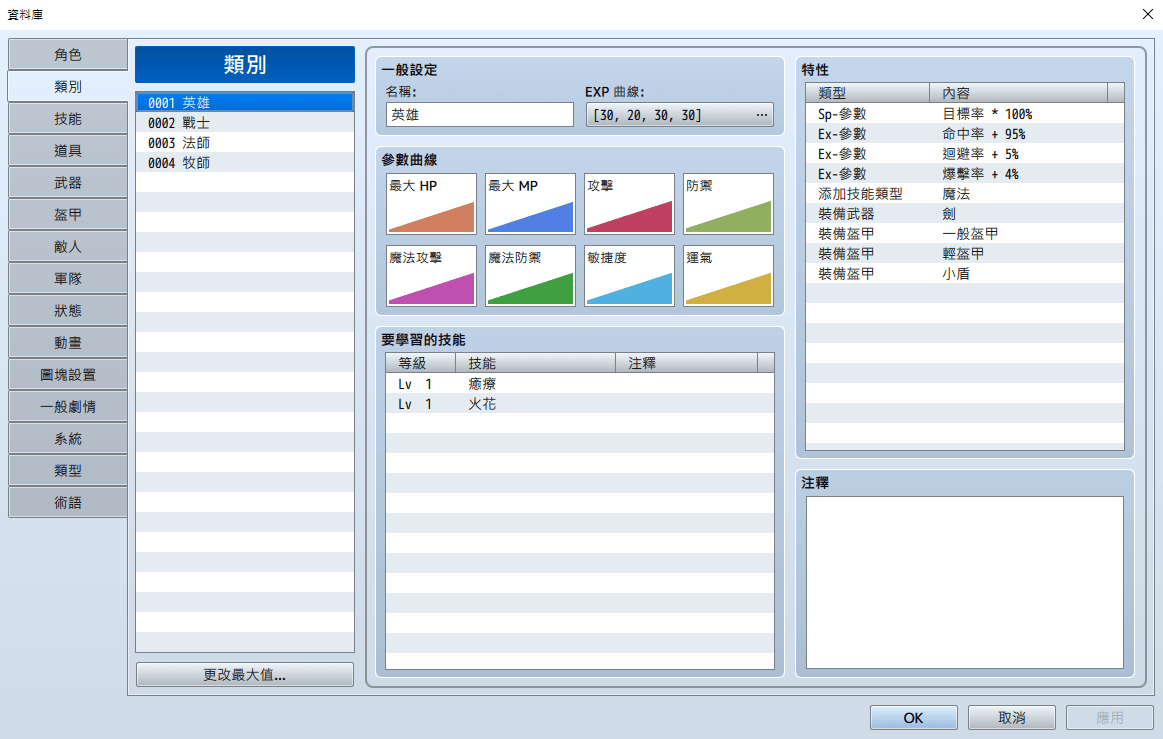The width and height of the screenshot is (1163, 739).
Task: Select the 火花 skill row
Action: pos(579,404)
